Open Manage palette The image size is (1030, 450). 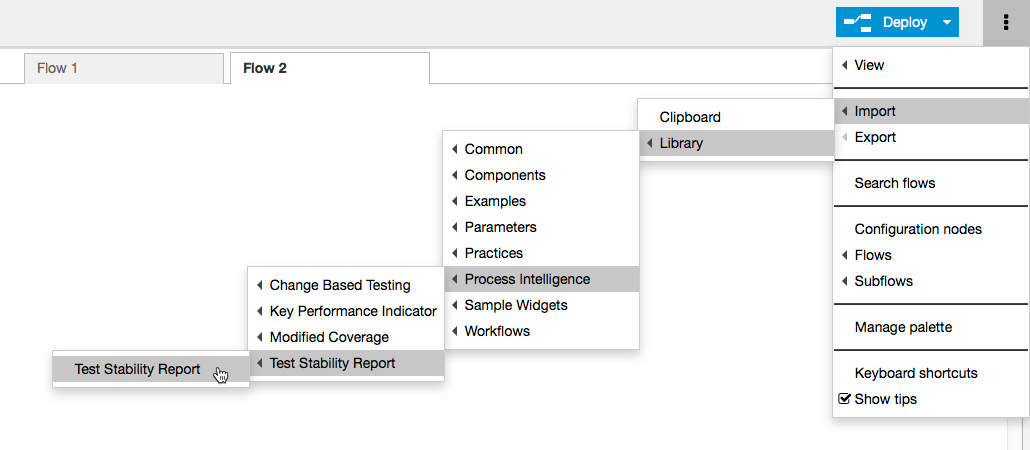click(x=931, y=327)
